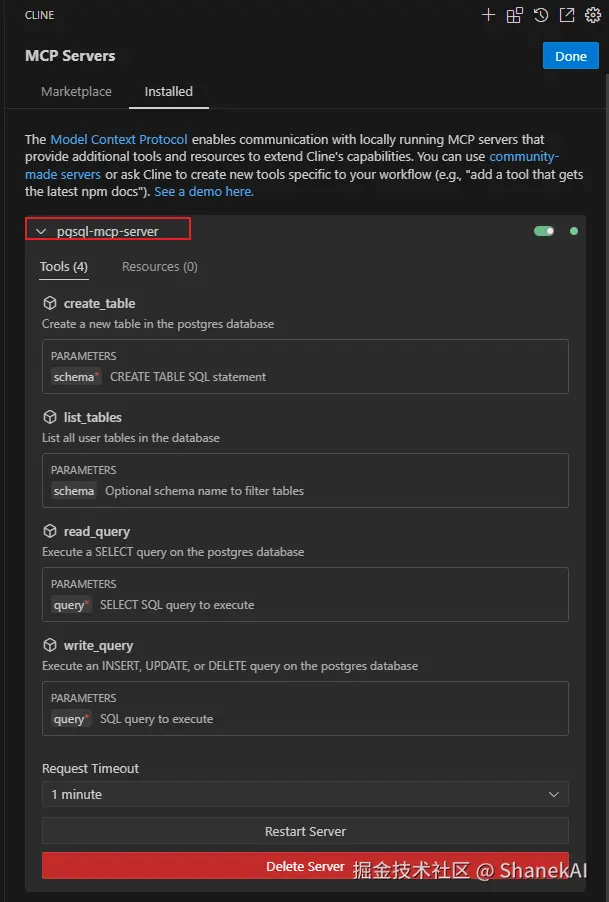The image size is (609, 902).
Task: Open the Resources (0) tab
Action: point(160,267)
